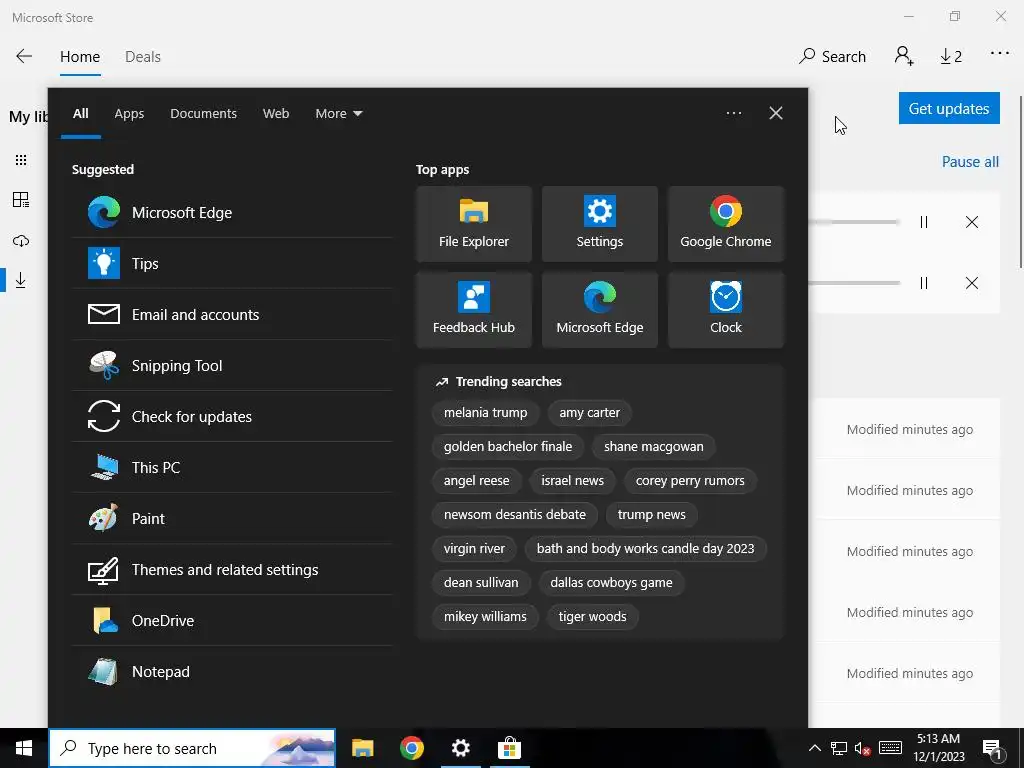Search trending term tiger woods
Screen dimensions: 1024x768
pyautogui.click(x=592, y=616)
